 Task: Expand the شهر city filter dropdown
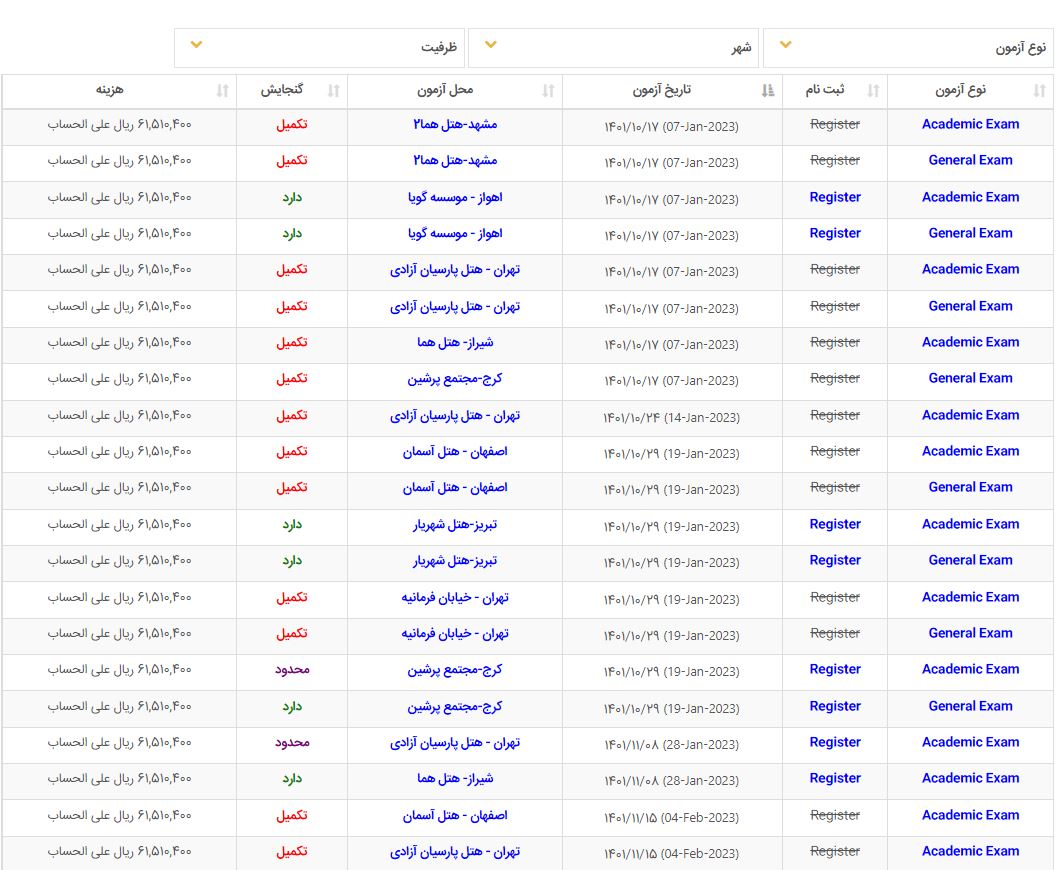tap(613, 47)
